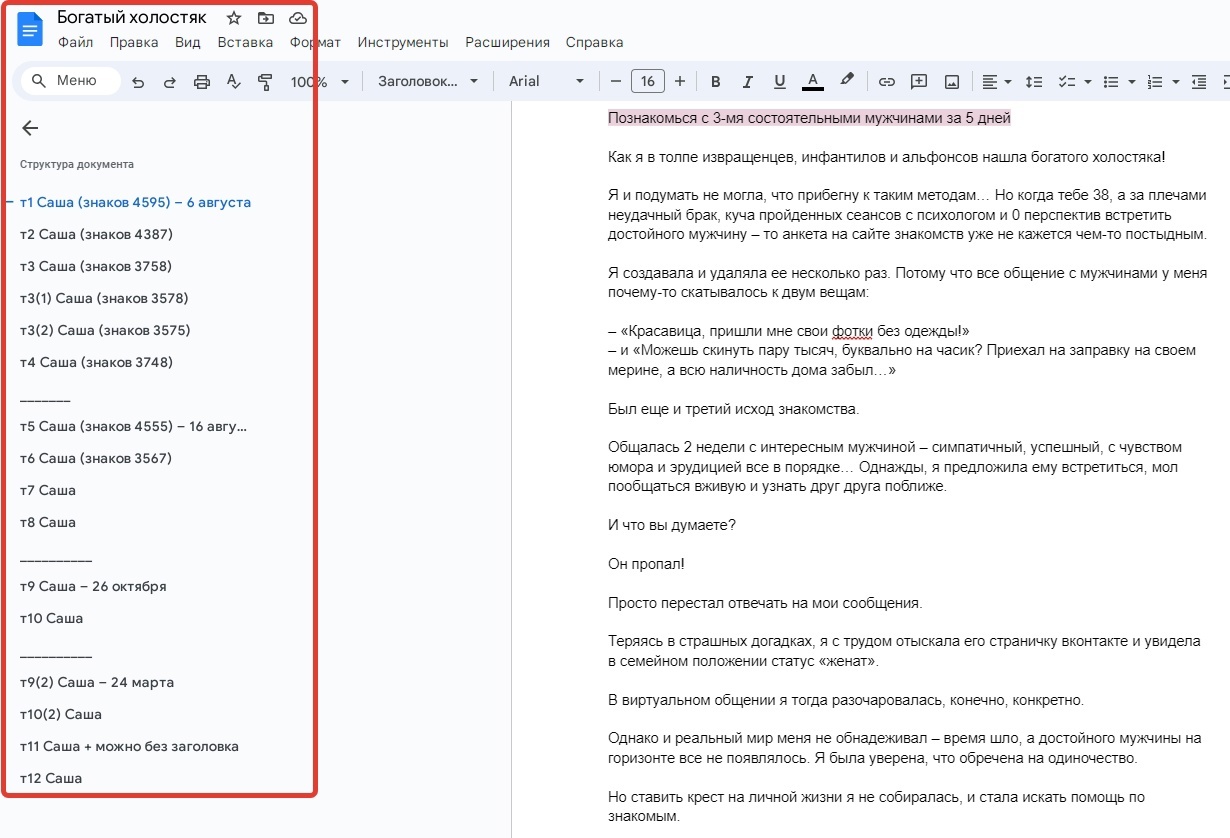Select outline item т9(2) Саша – 24 марта
Image resolution: width=1230 pixels, height=838 pixels.
[97, 682]
